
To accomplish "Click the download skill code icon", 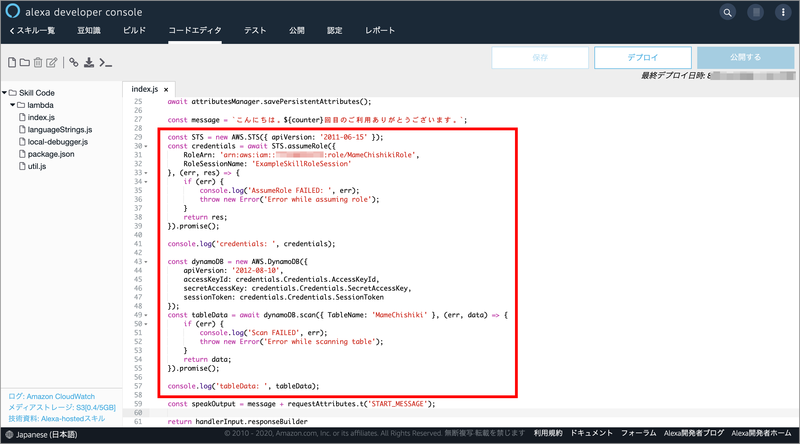I will (89, 62).
